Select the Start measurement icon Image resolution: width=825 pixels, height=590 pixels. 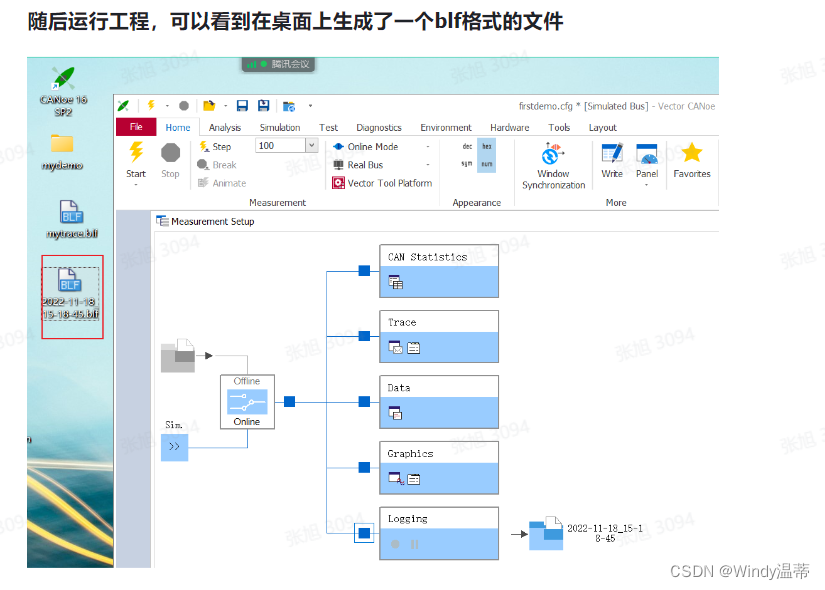click(137, 150)
